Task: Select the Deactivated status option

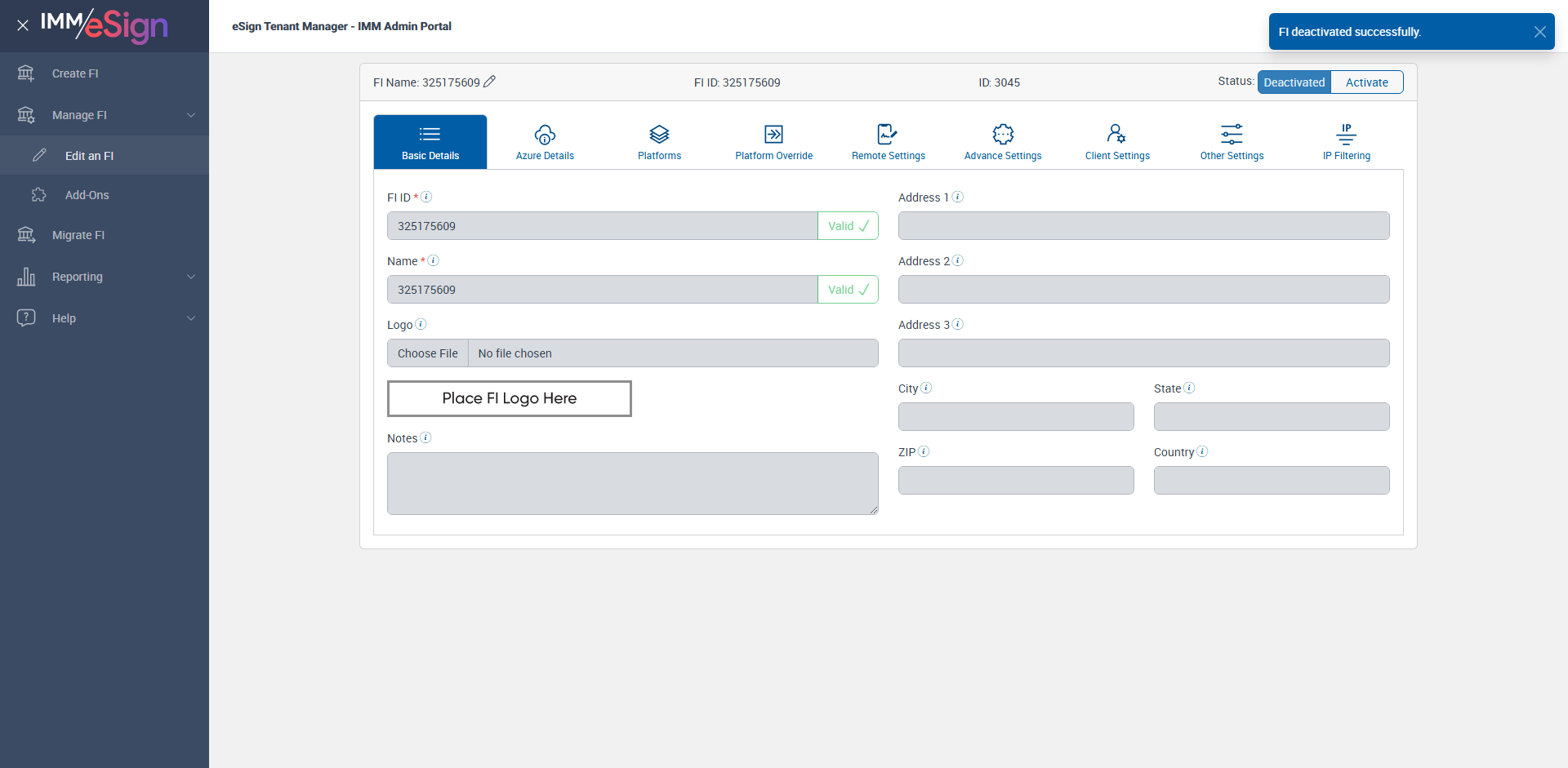Action: pyautogui.click(x=1294, y=82)
